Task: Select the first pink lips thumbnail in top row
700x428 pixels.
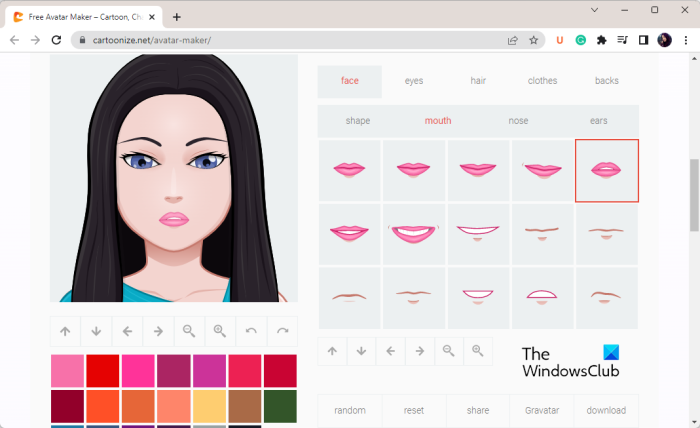Action: (x=350, y=170)
